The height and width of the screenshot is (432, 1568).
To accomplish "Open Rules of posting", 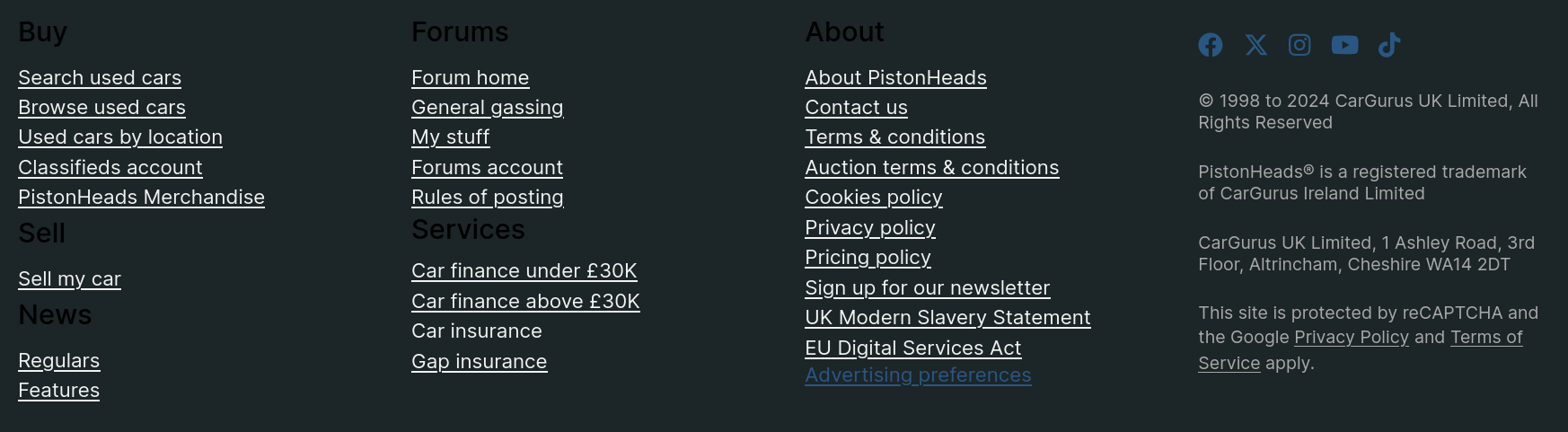I will [487, 198].
